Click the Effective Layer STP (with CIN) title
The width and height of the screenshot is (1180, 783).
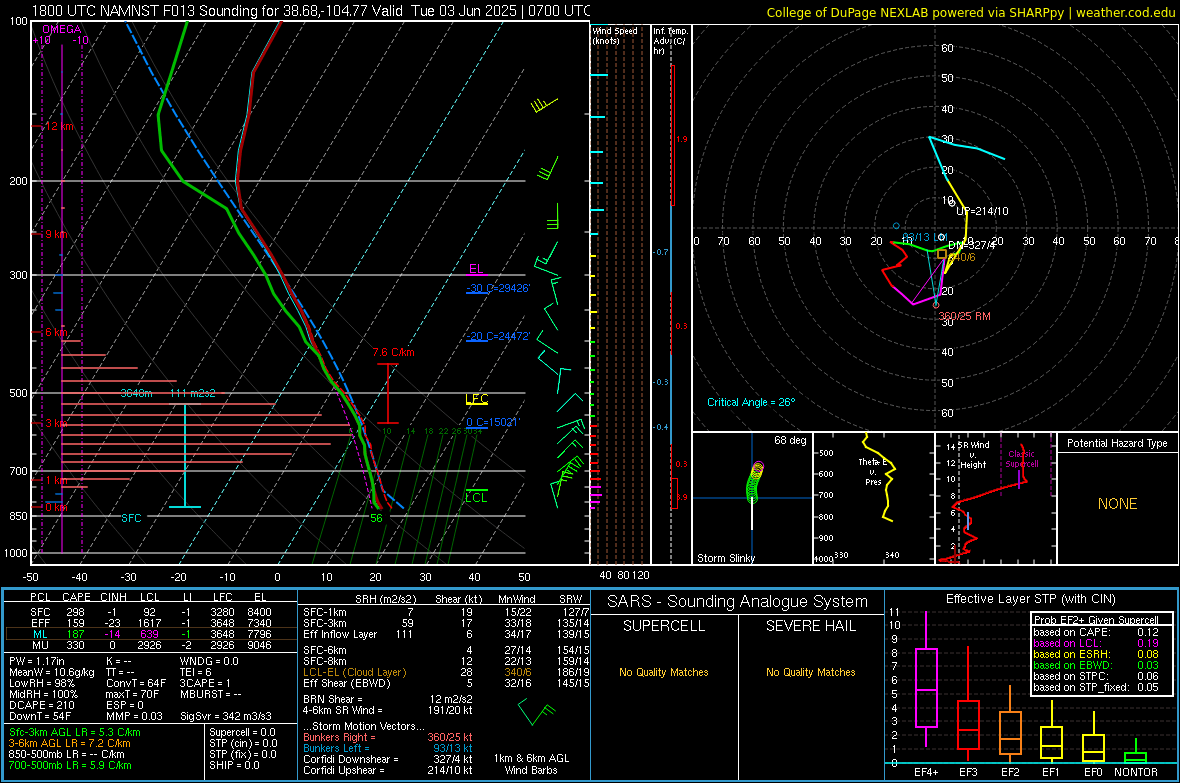(1031, 599)
